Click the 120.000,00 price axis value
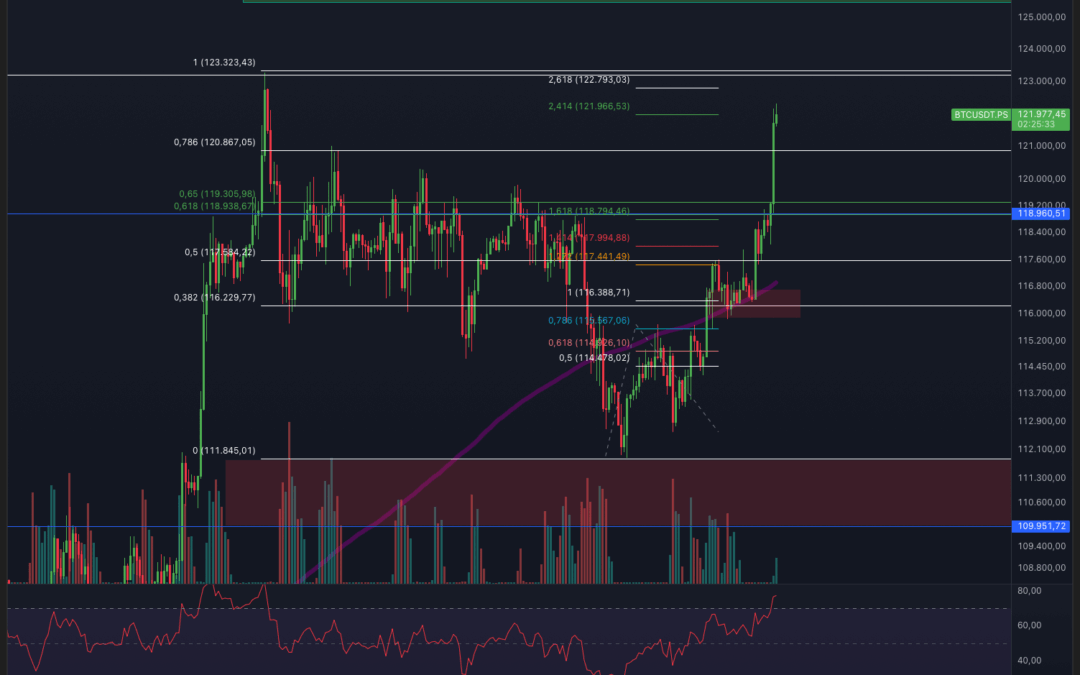 [1041, 178]
